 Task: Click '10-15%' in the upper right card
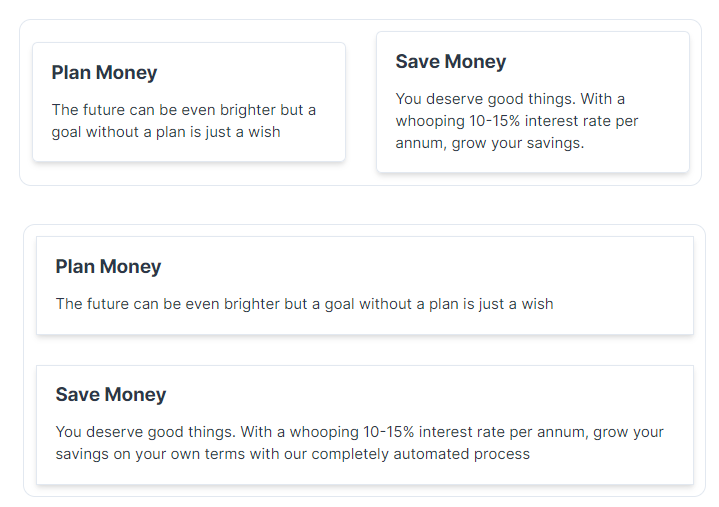point(494,121)
